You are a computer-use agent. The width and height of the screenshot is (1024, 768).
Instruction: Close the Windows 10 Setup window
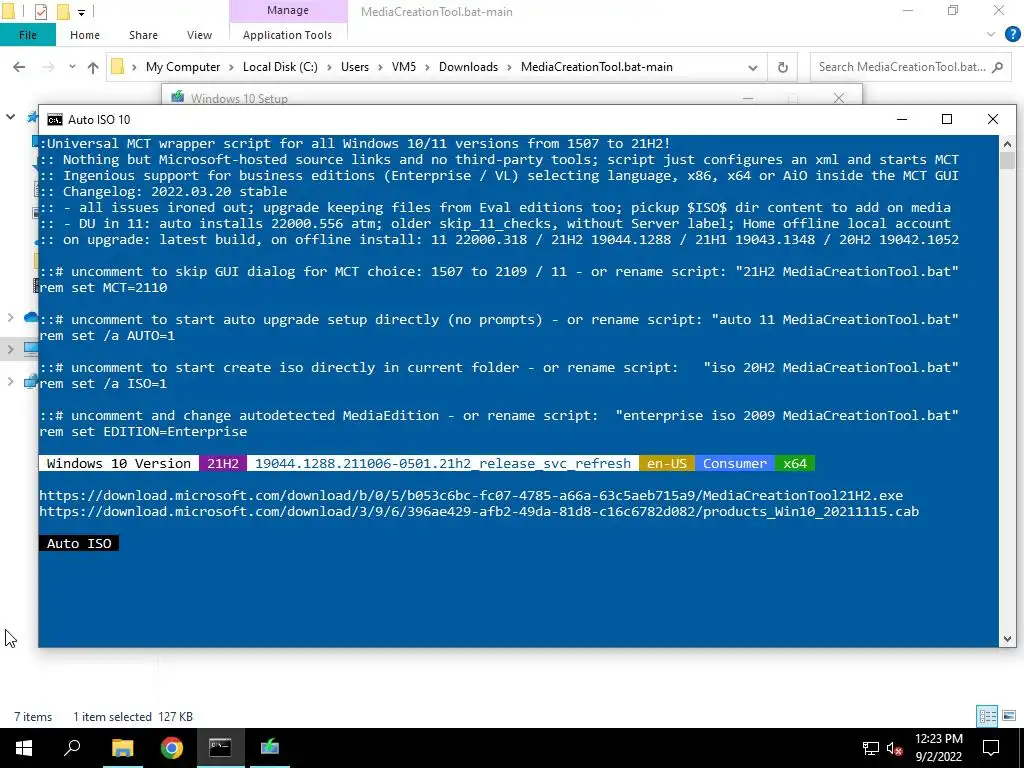[839, 98]
